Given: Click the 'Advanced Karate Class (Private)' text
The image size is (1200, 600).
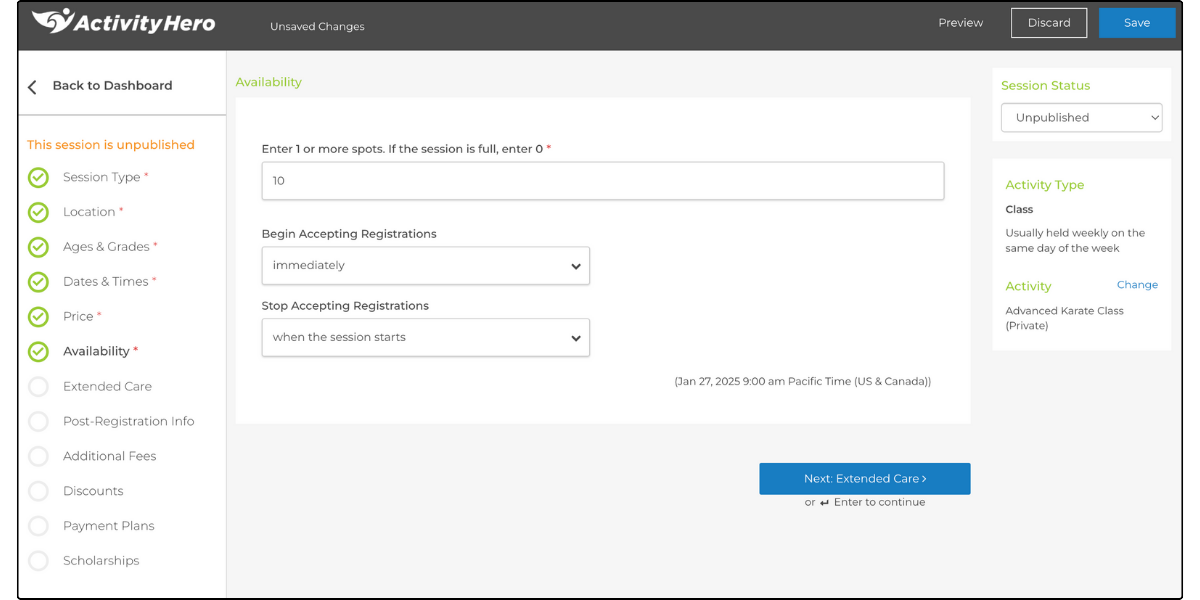Looking at the screenshot, I should 1065,318.
